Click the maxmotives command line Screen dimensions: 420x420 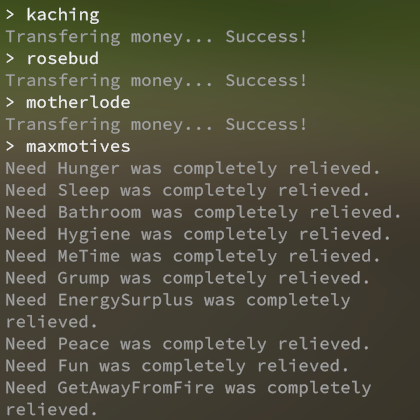click(x=68, y=146)
